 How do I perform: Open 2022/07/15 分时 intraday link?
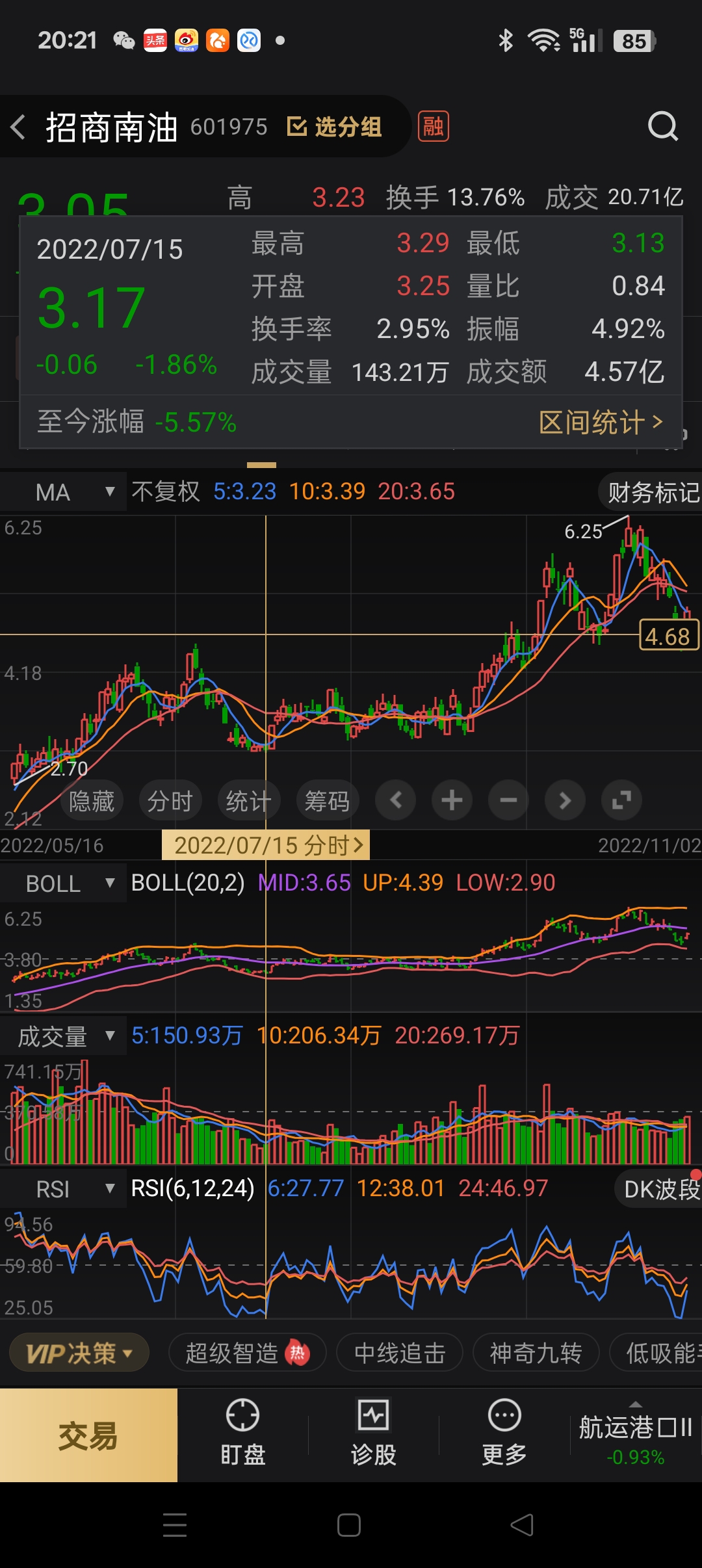pos(266,845)
